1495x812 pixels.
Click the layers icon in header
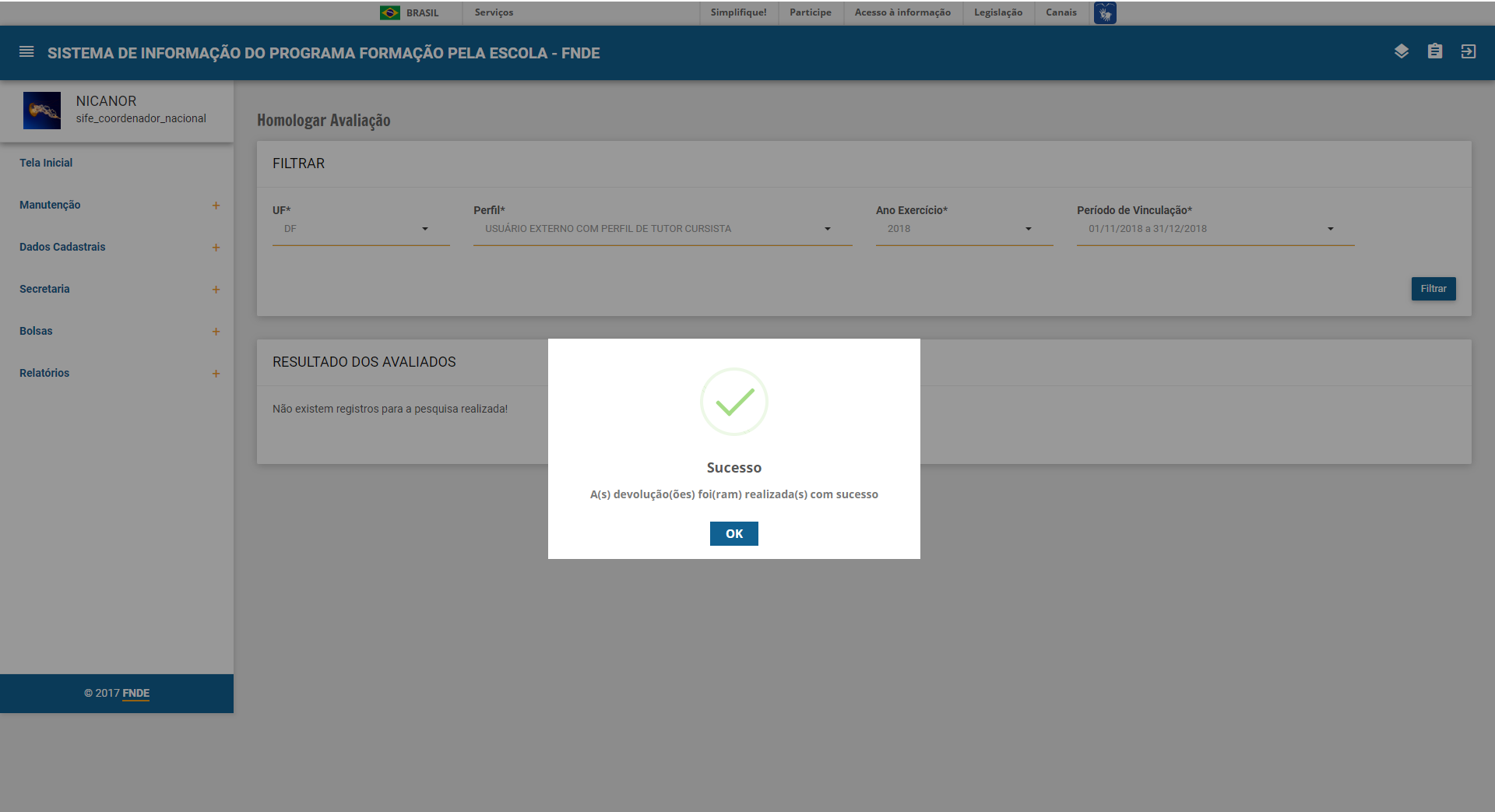(1402, 51)
